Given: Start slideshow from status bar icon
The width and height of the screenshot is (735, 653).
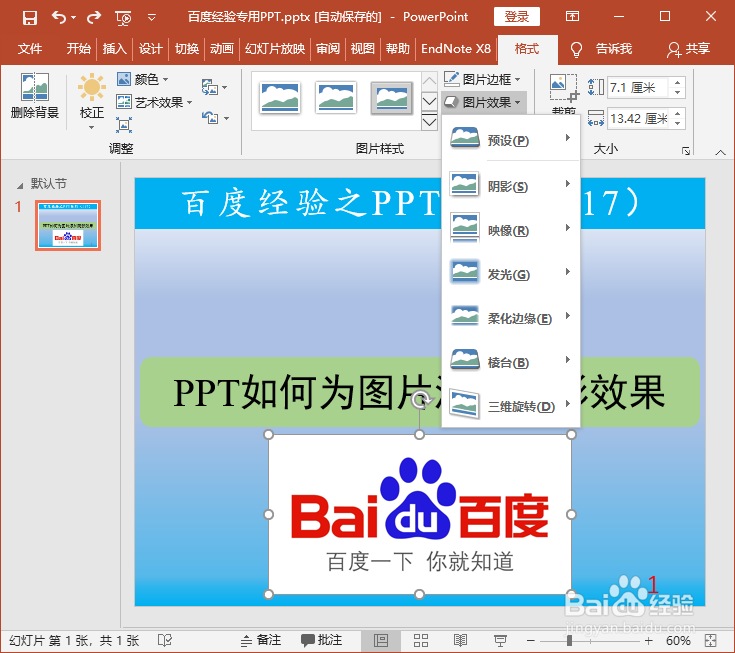Looking at the screenshot, I should click(500, 640).
